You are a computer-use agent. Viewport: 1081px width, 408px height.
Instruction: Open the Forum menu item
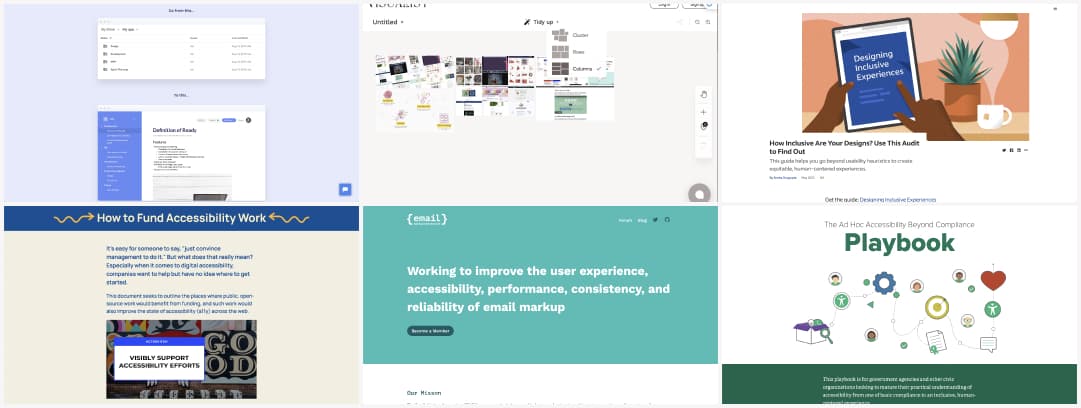(625, 220)
